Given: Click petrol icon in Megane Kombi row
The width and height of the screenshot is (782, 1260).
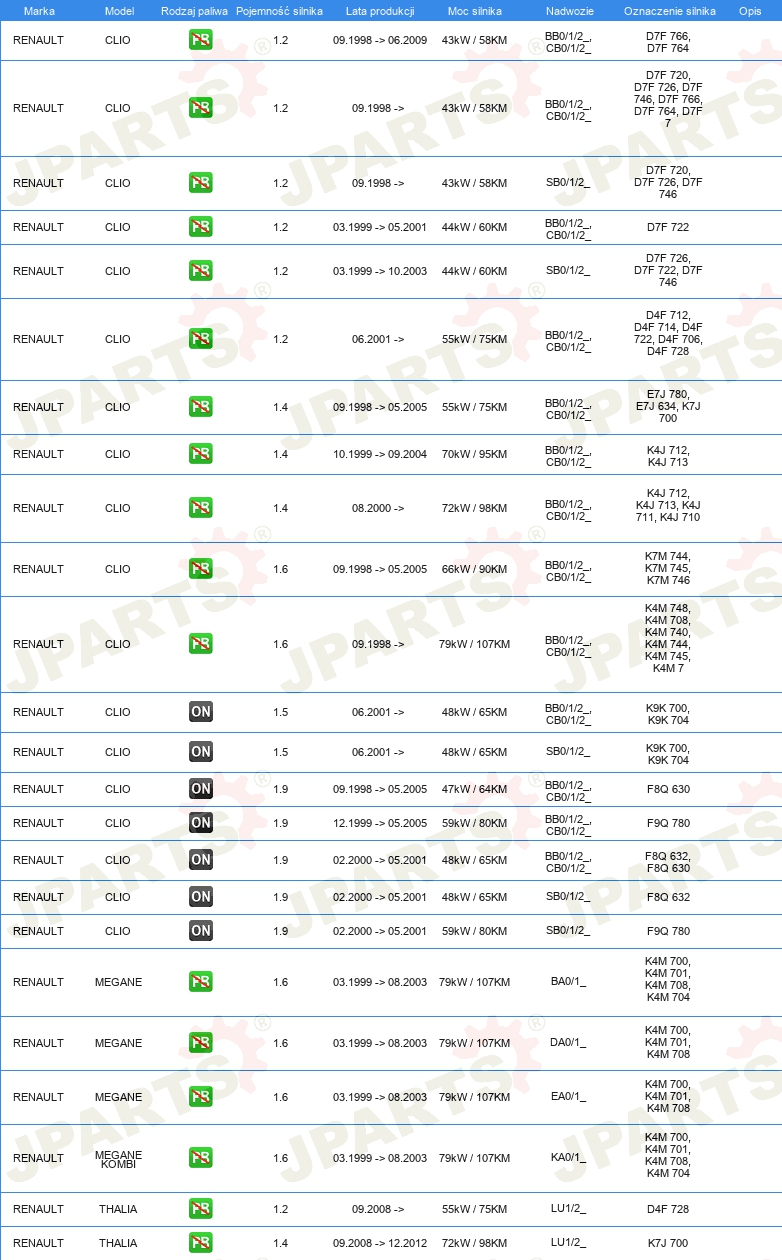Looking at the screenshot, I should [x=200, y=1158].
